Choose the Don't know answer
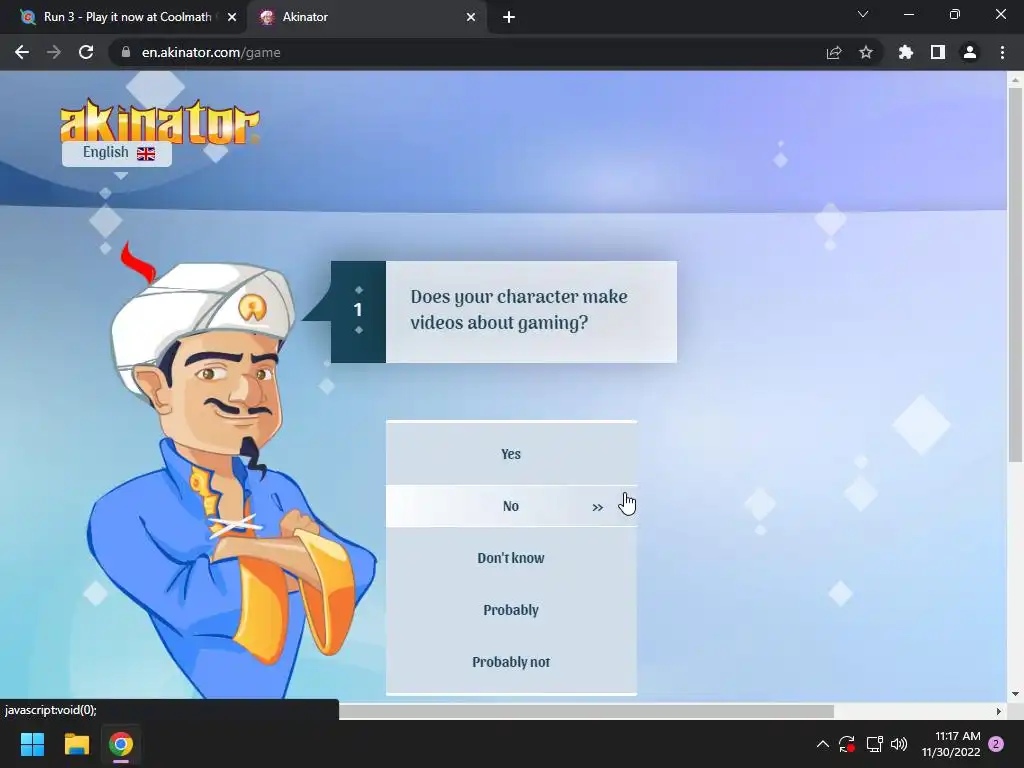 coord(511,558)
